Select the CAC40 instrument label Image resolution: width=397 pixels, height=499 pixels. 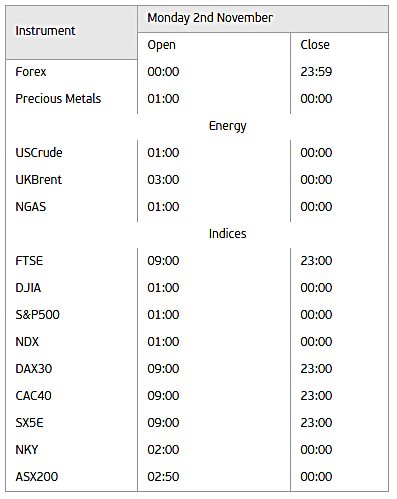(33, 396)
